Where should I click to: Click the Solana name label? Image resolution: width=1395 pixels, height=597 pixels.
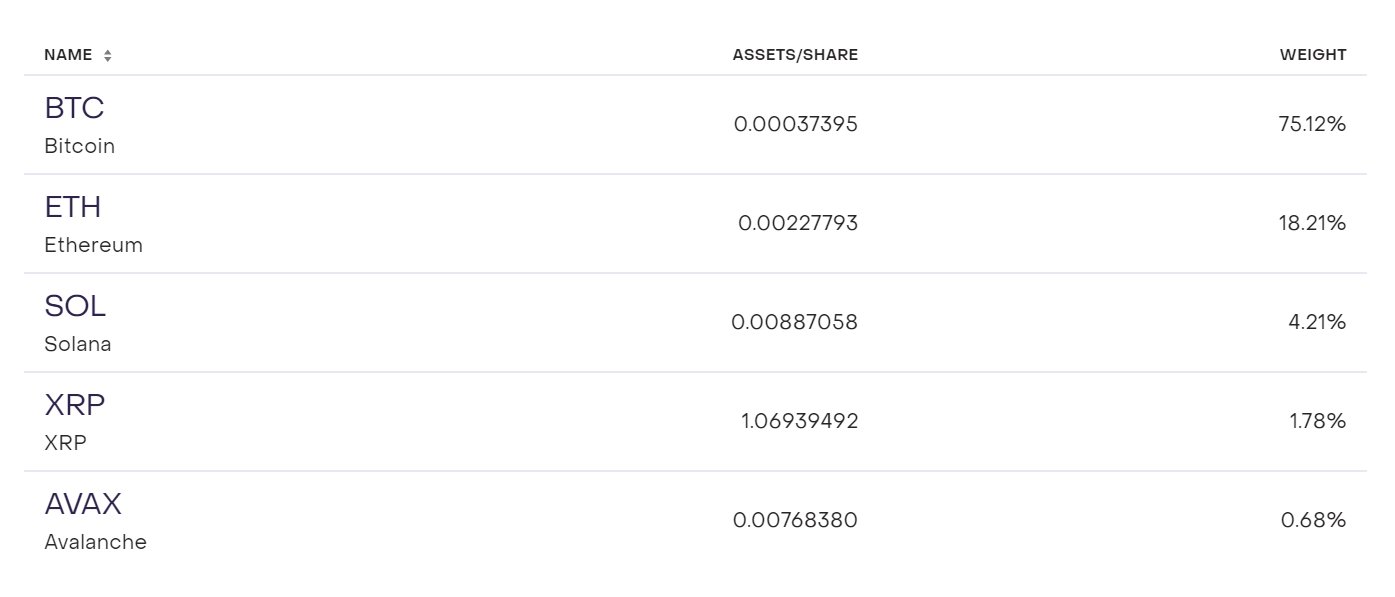[x=78, y=344]
